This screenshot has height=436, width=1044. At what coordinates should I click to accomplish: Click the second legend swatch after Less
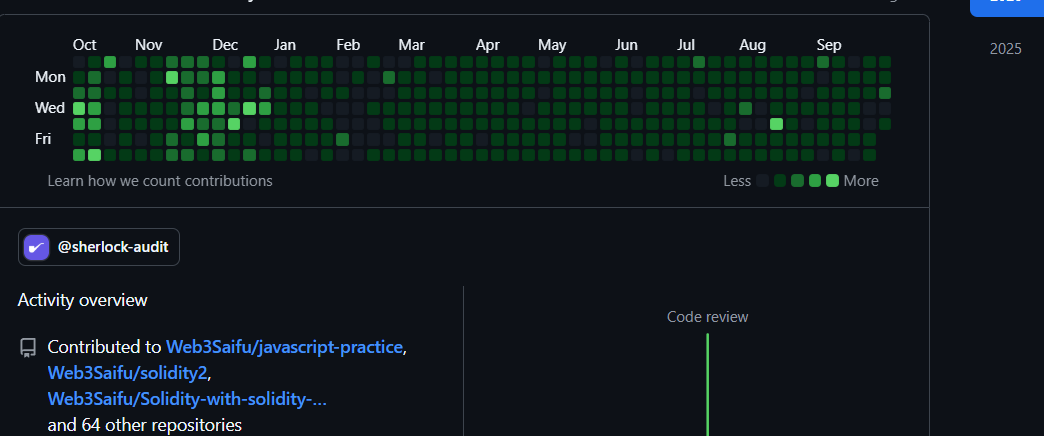pos(780,180)
